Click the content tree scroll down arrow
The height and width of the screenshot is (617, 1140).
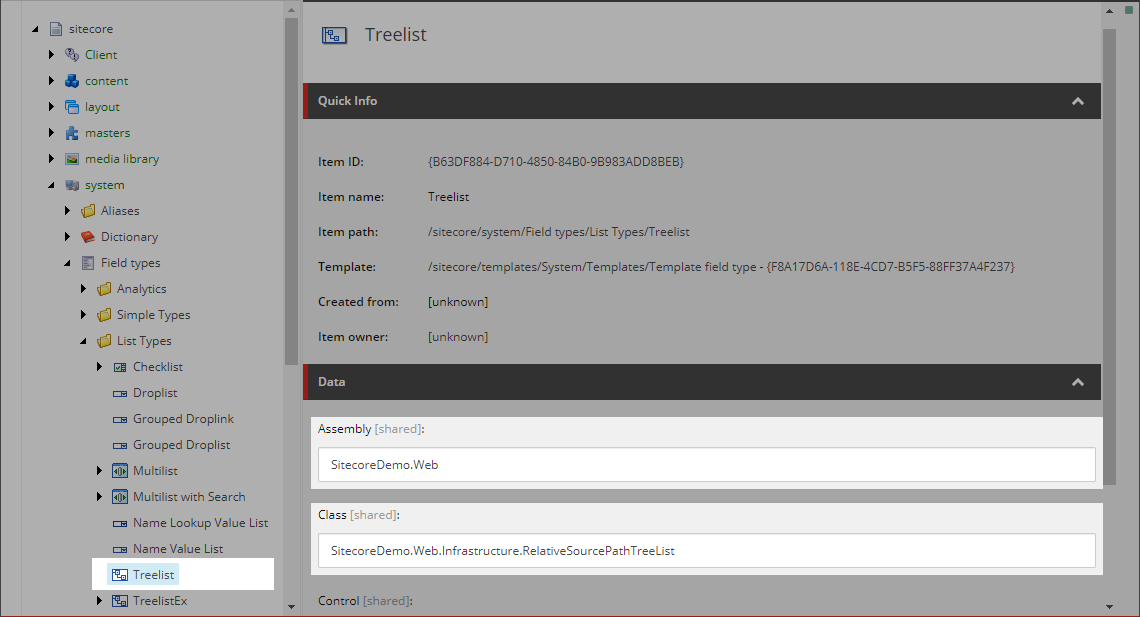tap(292, 607)
